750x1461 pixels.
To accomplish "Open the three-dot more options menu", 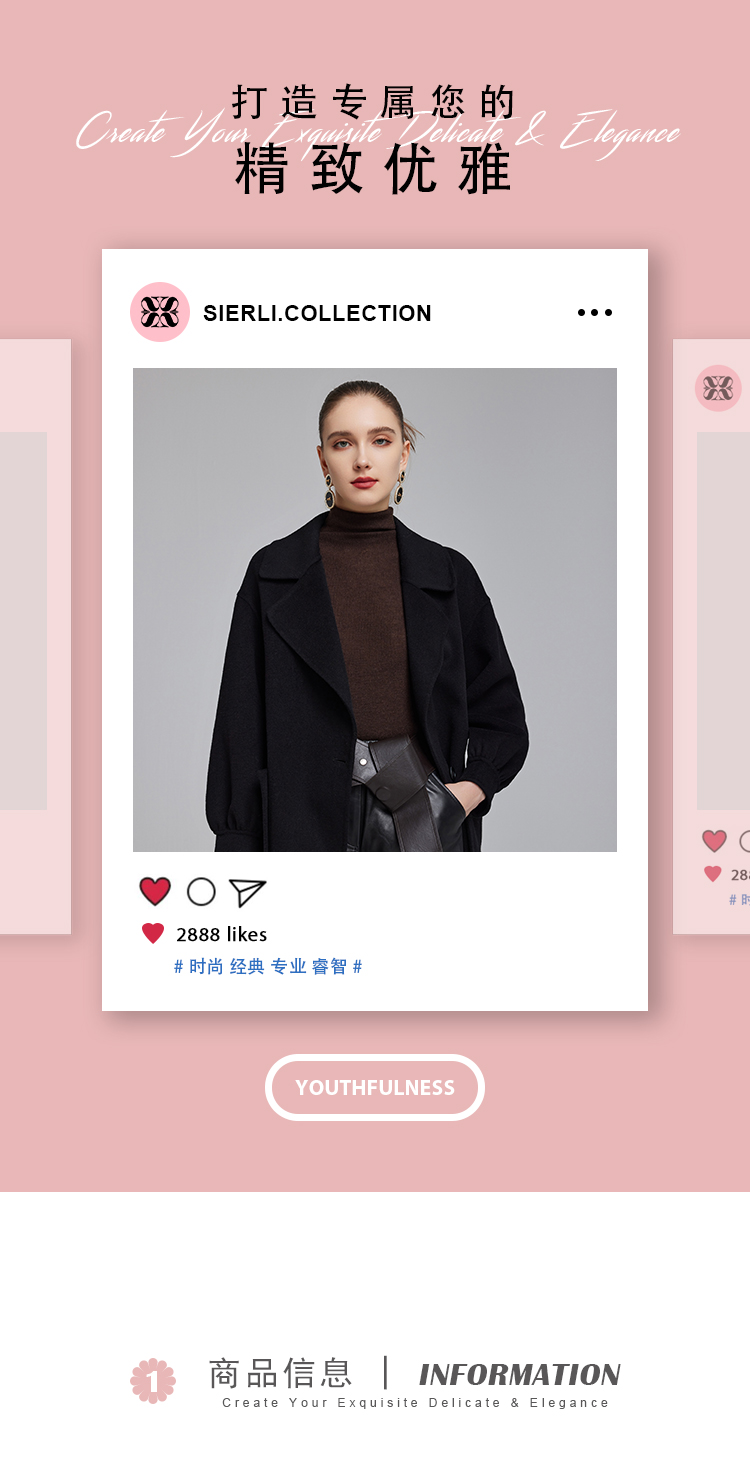I will (595, 313).
